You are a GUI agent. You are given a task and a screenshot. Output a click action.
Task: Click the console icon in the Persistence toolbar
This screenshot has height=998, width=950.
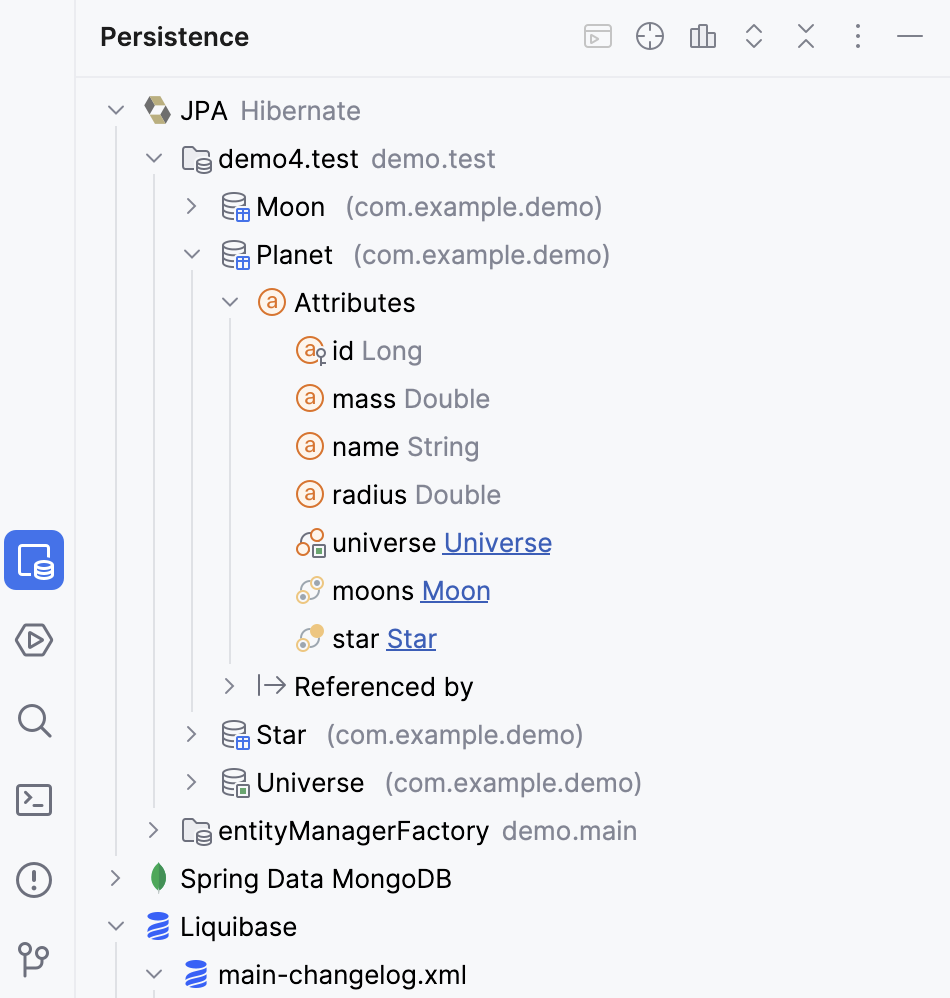click(x=598, y=36)
